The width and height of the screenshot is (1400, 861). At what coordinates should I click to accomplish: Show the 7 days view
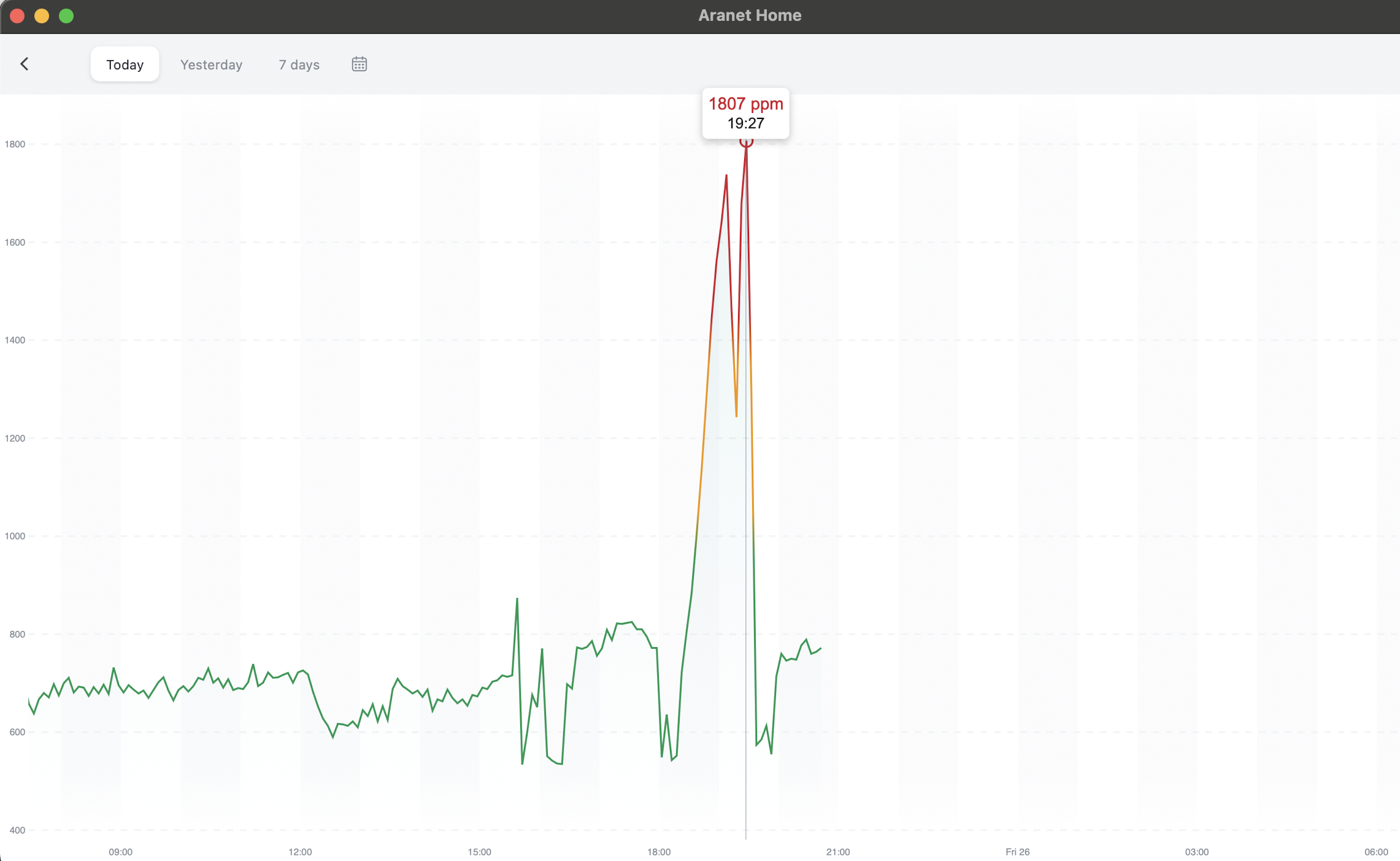299,64
